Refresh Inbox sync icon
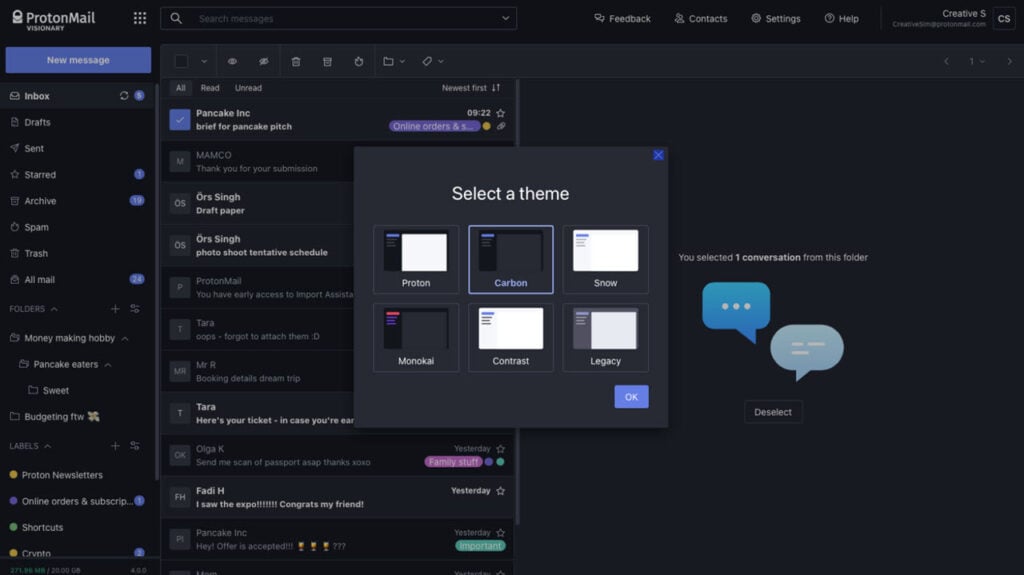The width and height of the screenshot is (1024, 575). (123, 95)
